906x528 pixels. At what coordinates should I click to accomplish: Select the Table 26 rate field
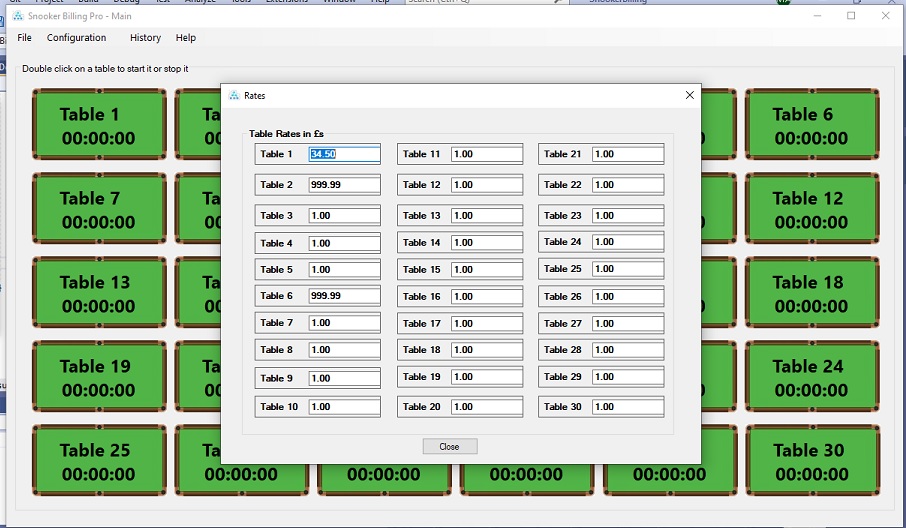pyautogui.click(x=627, y=296)
